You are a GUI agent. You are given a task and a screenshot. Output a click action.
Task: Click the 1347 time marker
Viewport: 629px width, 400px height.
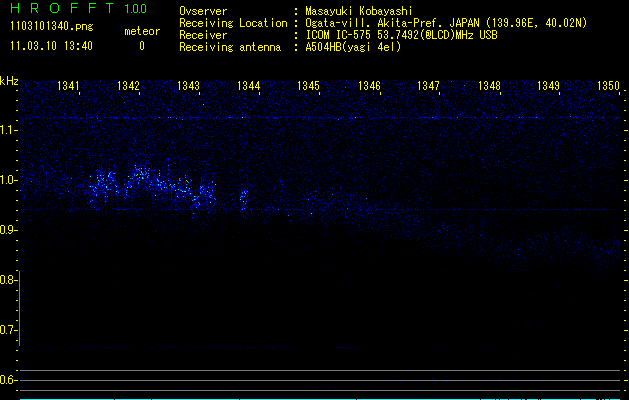pyautogui.click(x=428, y=86)
